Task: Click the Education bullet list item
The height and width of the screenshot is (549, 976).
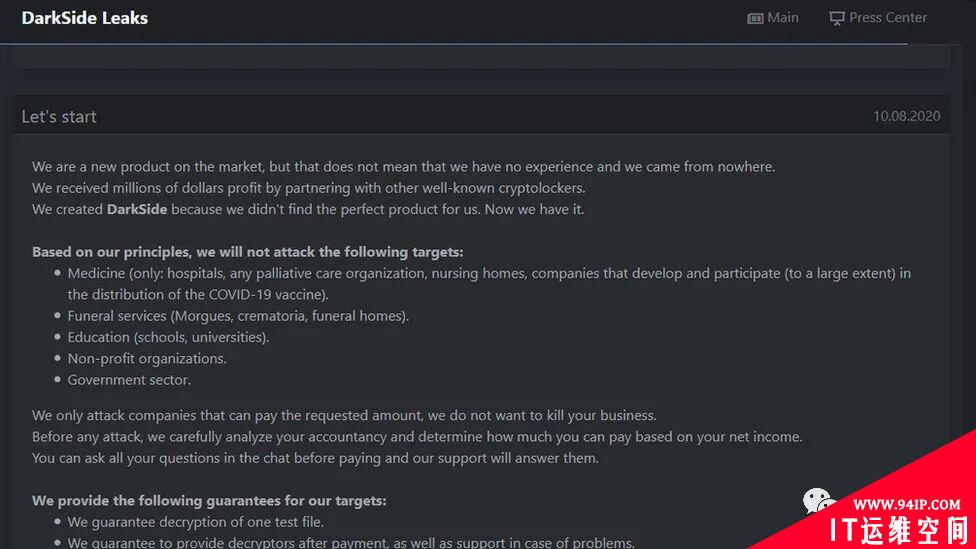Action: click(x=168, y=337)
